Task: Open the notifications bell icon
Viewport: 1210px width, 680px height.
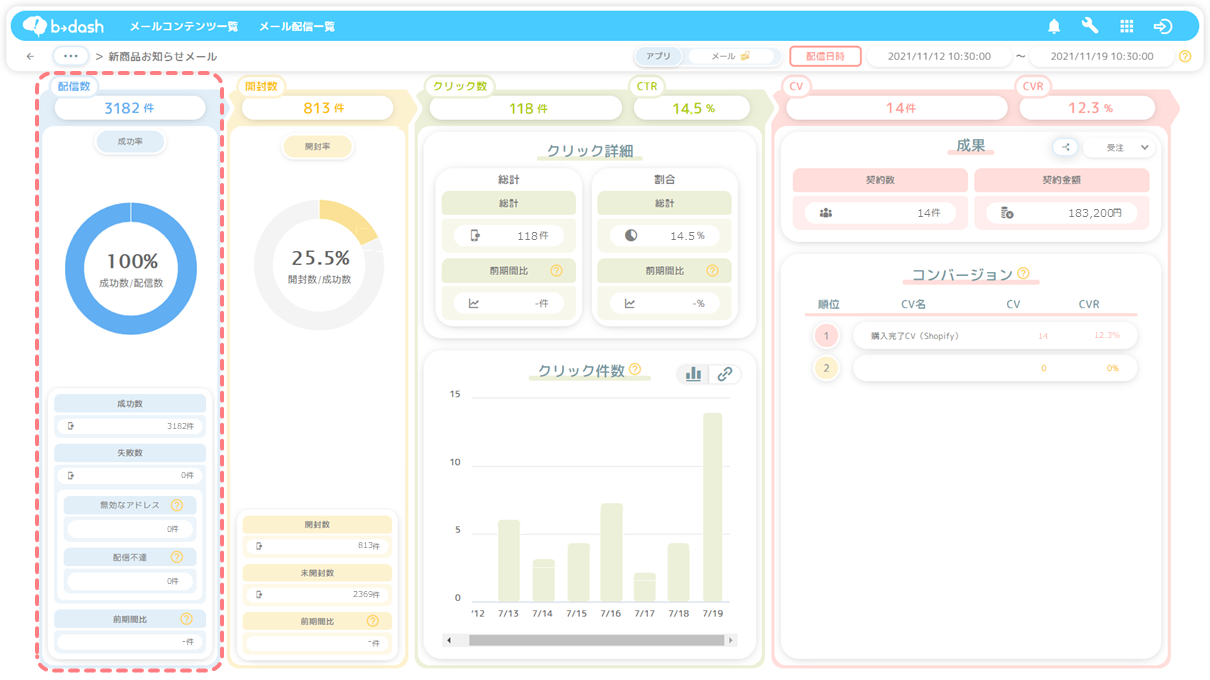Action: pyautogui.click(x=1054, y=27)
